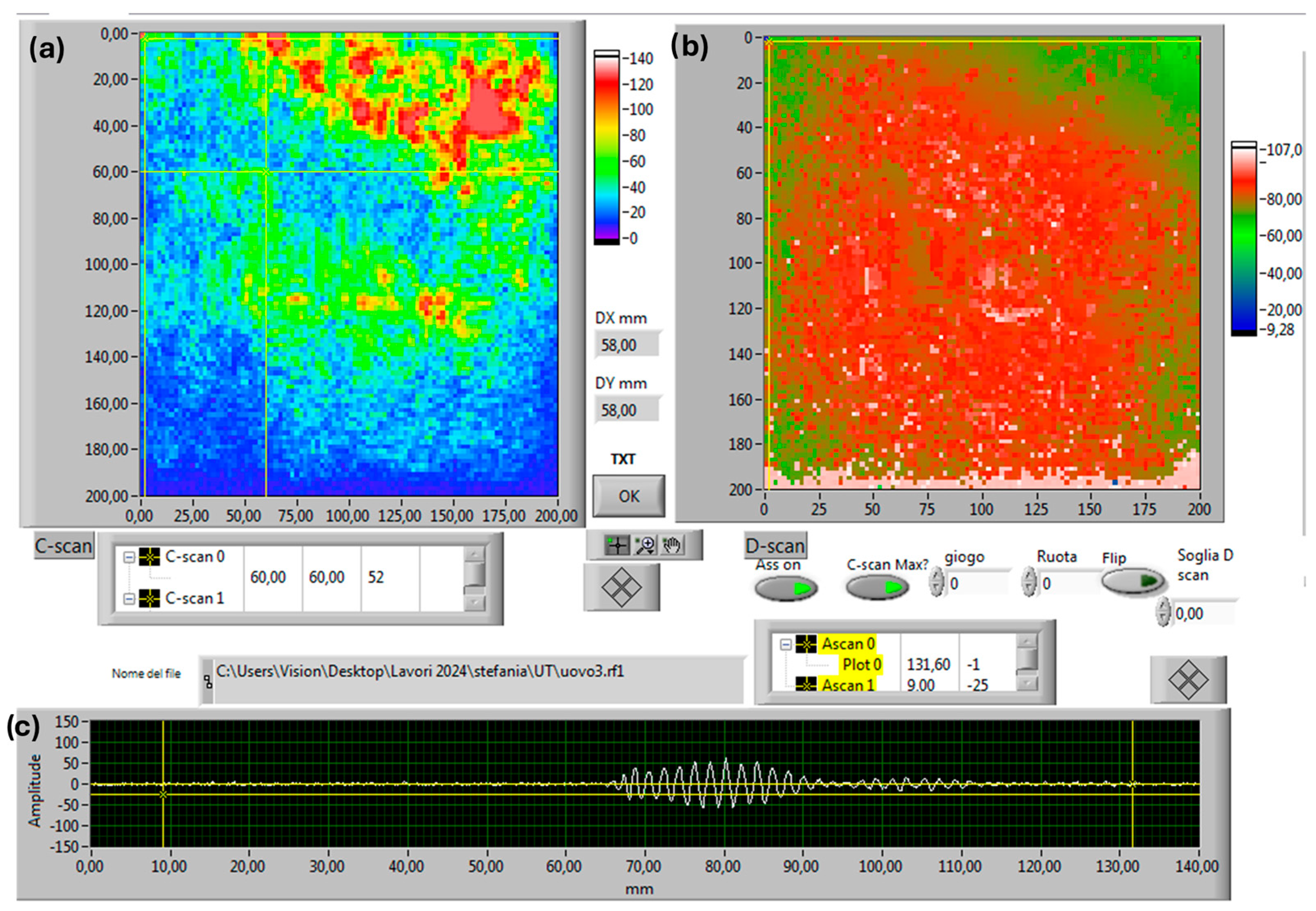Click cursor mover diamond below graph palette
Image resolution: width=1316 pixels, height=911 pixels.
tap(621, 588)
